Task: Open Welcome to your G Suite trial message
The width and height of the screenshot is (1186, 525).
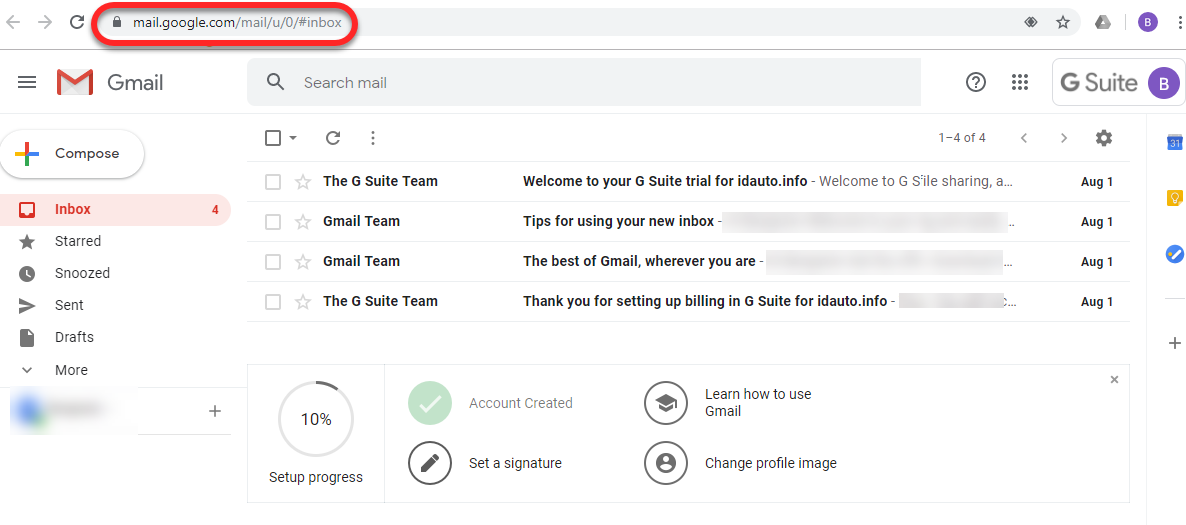Action: pos(688,182)
